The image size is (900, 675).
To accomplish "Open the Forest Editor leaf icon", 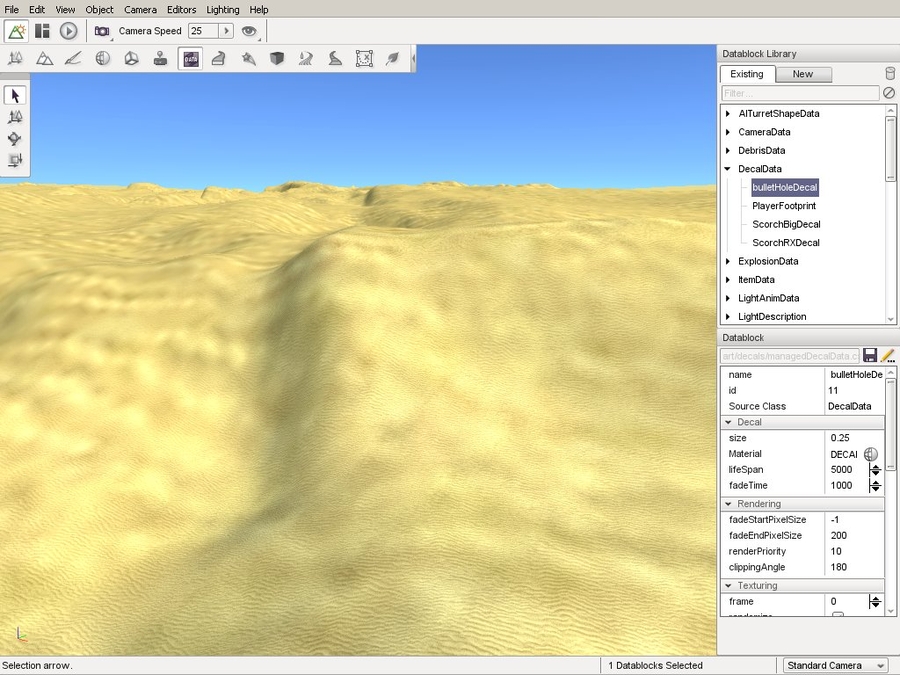I will 393,59.
